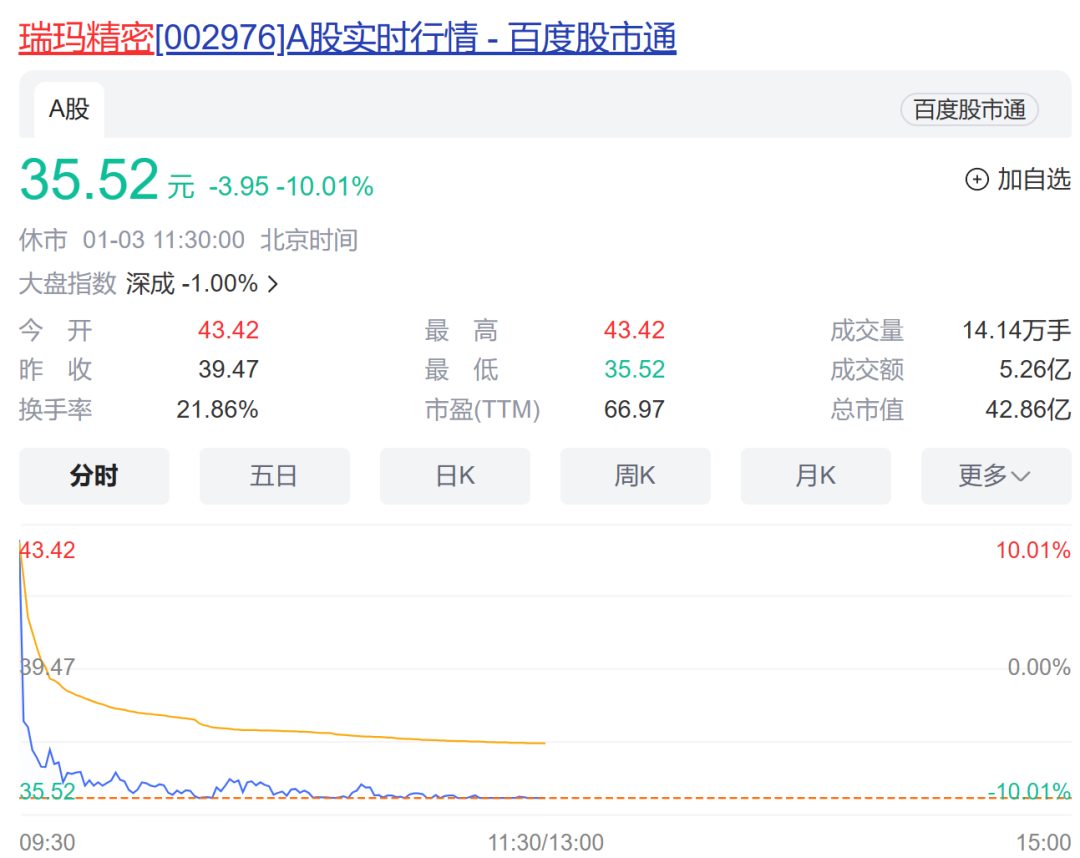Click 总市值 value 42.86亿

point(1028,410)
